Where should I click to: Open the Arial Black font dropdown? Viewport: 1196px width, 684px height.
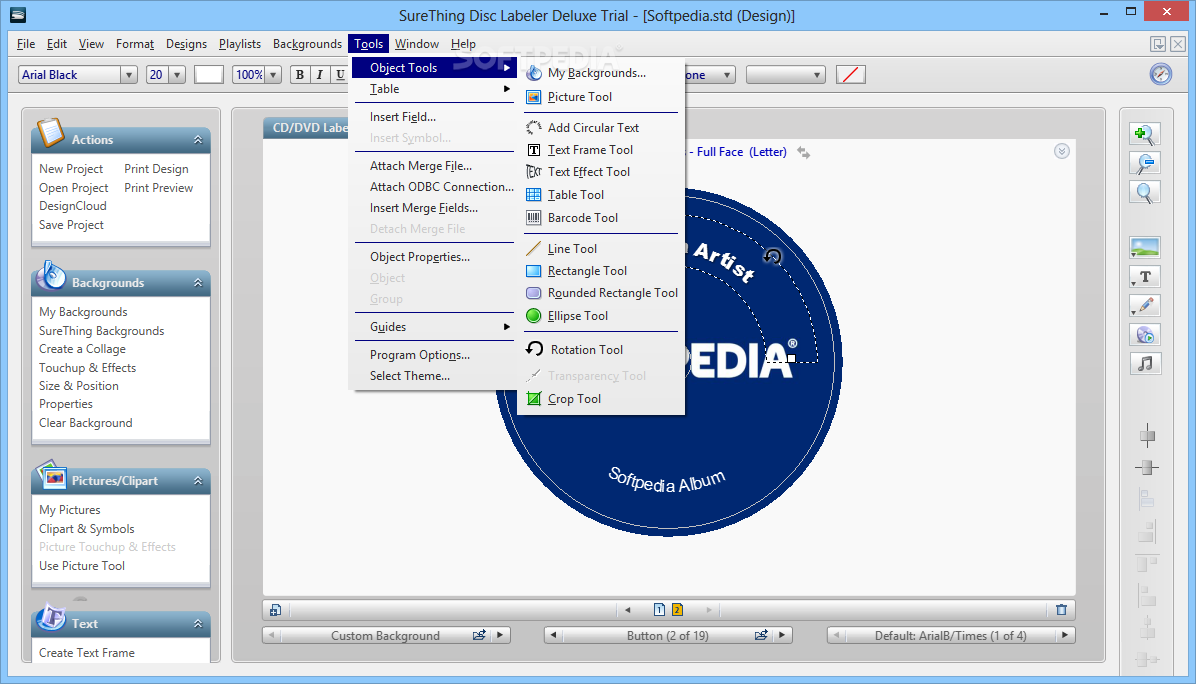[128, 75]
